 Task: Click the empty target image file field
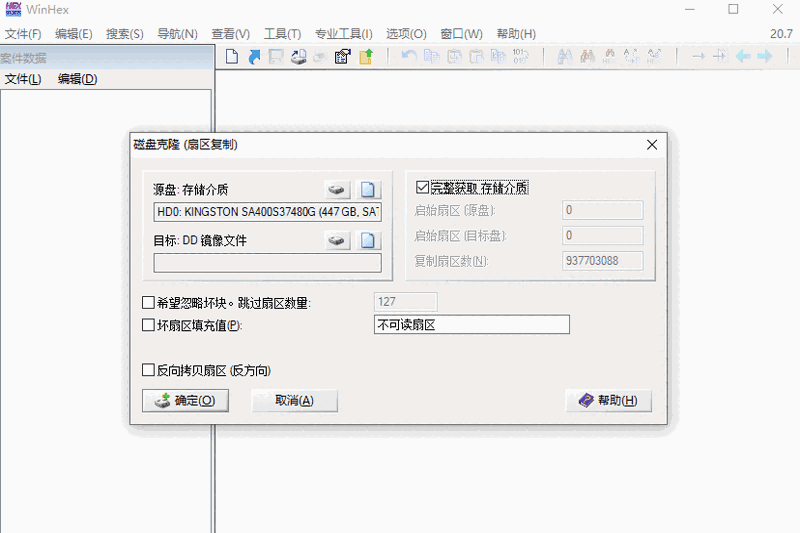(267, 263)
